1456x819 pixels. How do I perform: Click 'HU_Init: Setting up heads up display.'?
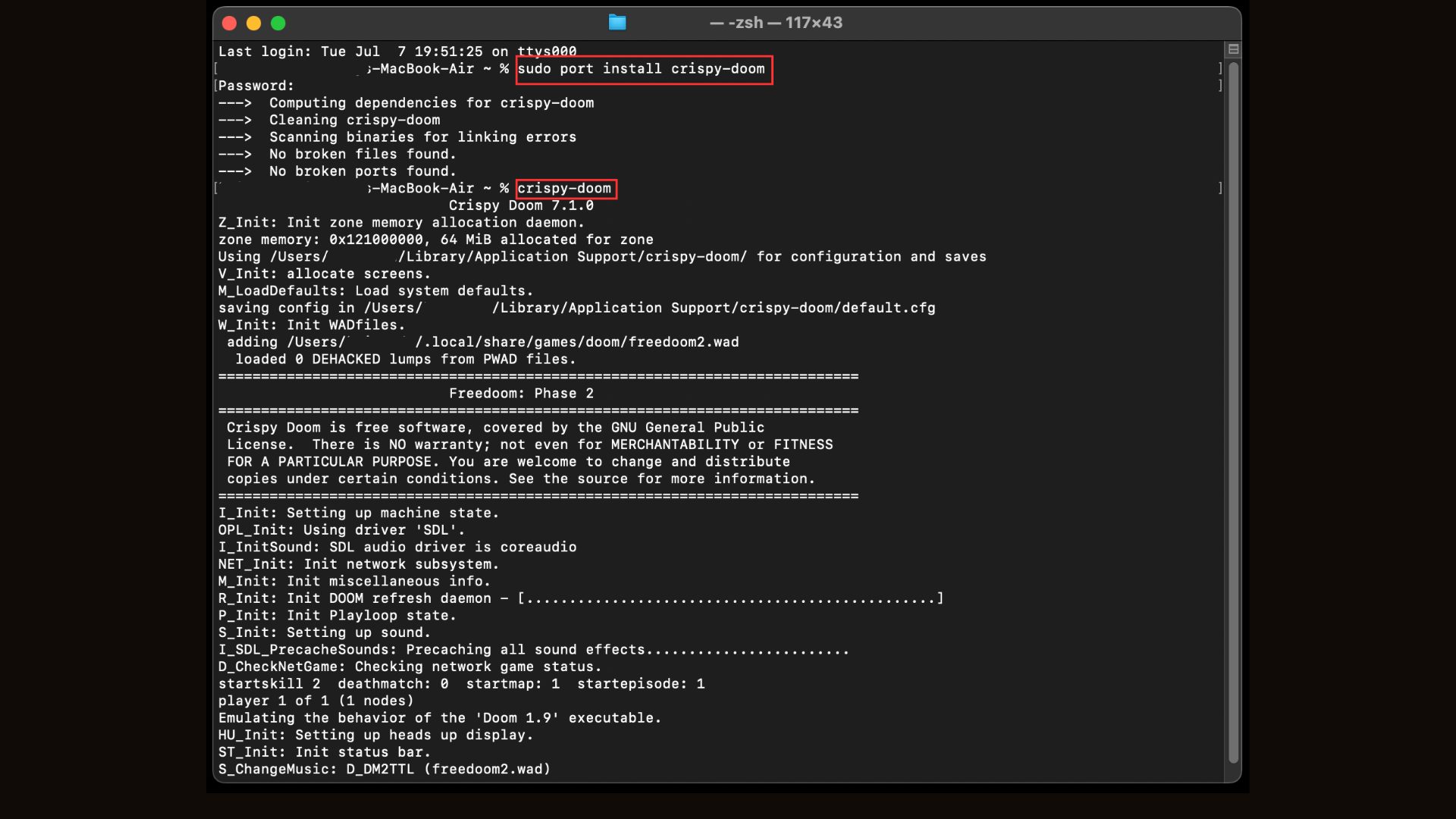(376, 735)
